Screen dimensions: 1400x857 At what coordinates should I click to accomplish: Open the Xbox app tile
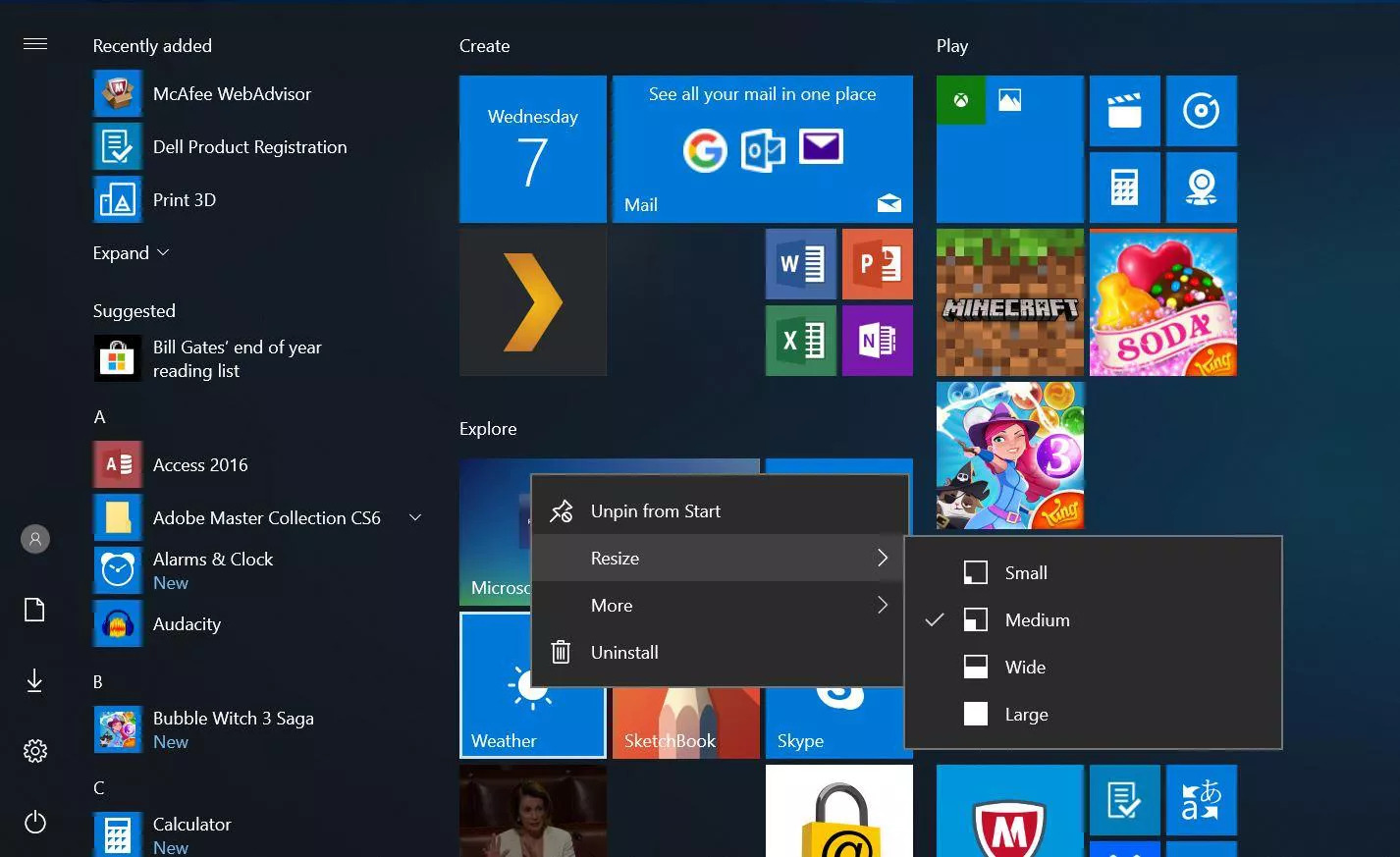point(960,99)
